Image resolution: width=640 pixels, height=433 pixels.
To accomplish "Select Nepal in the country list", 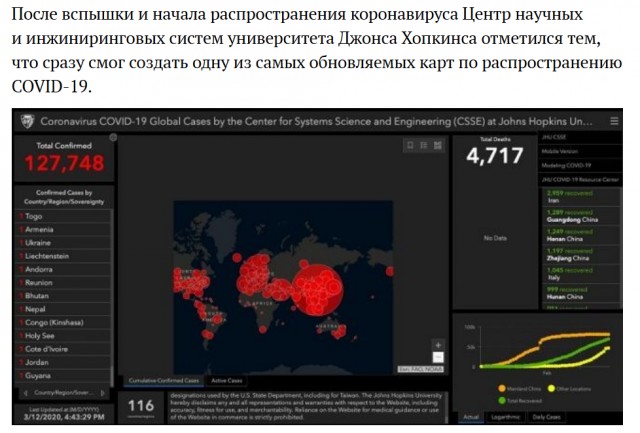I will coord(63,309).
